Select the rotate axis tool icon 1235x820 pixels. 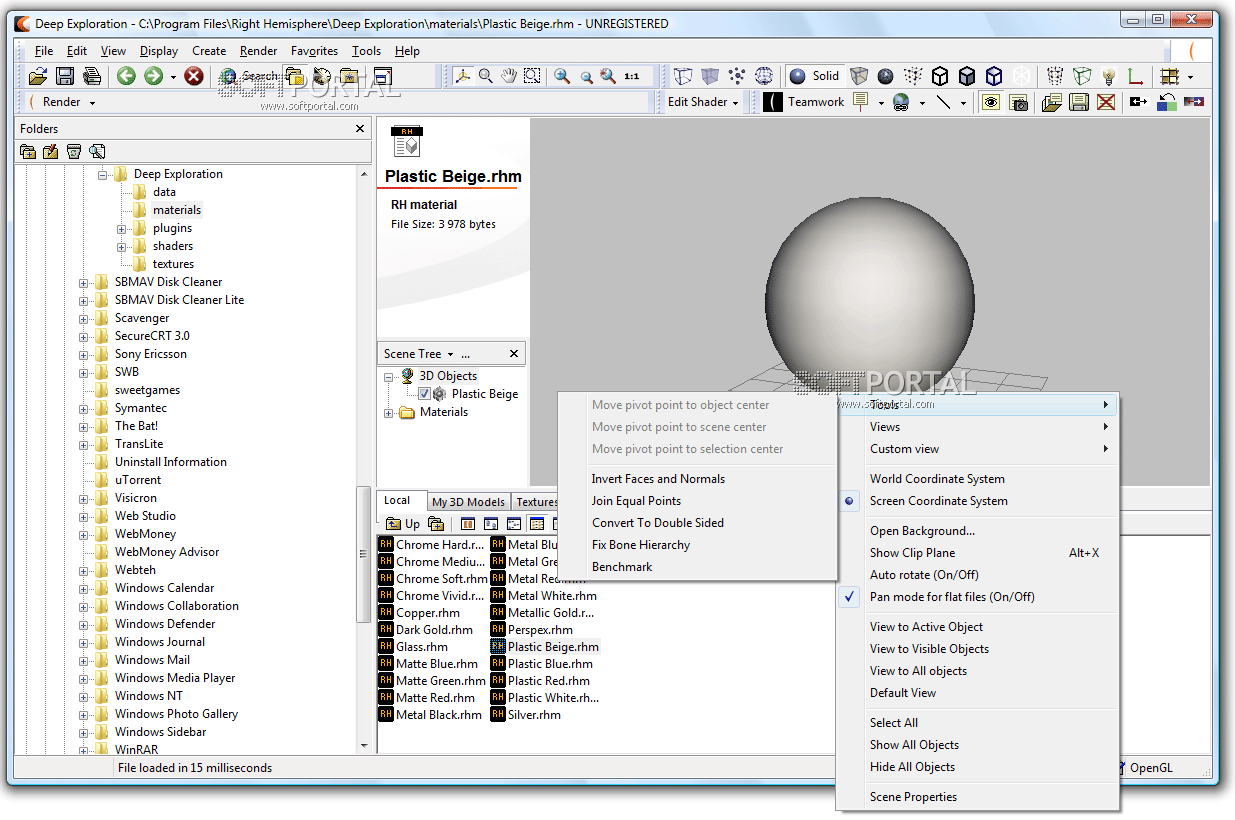click(x=462, y=76)
